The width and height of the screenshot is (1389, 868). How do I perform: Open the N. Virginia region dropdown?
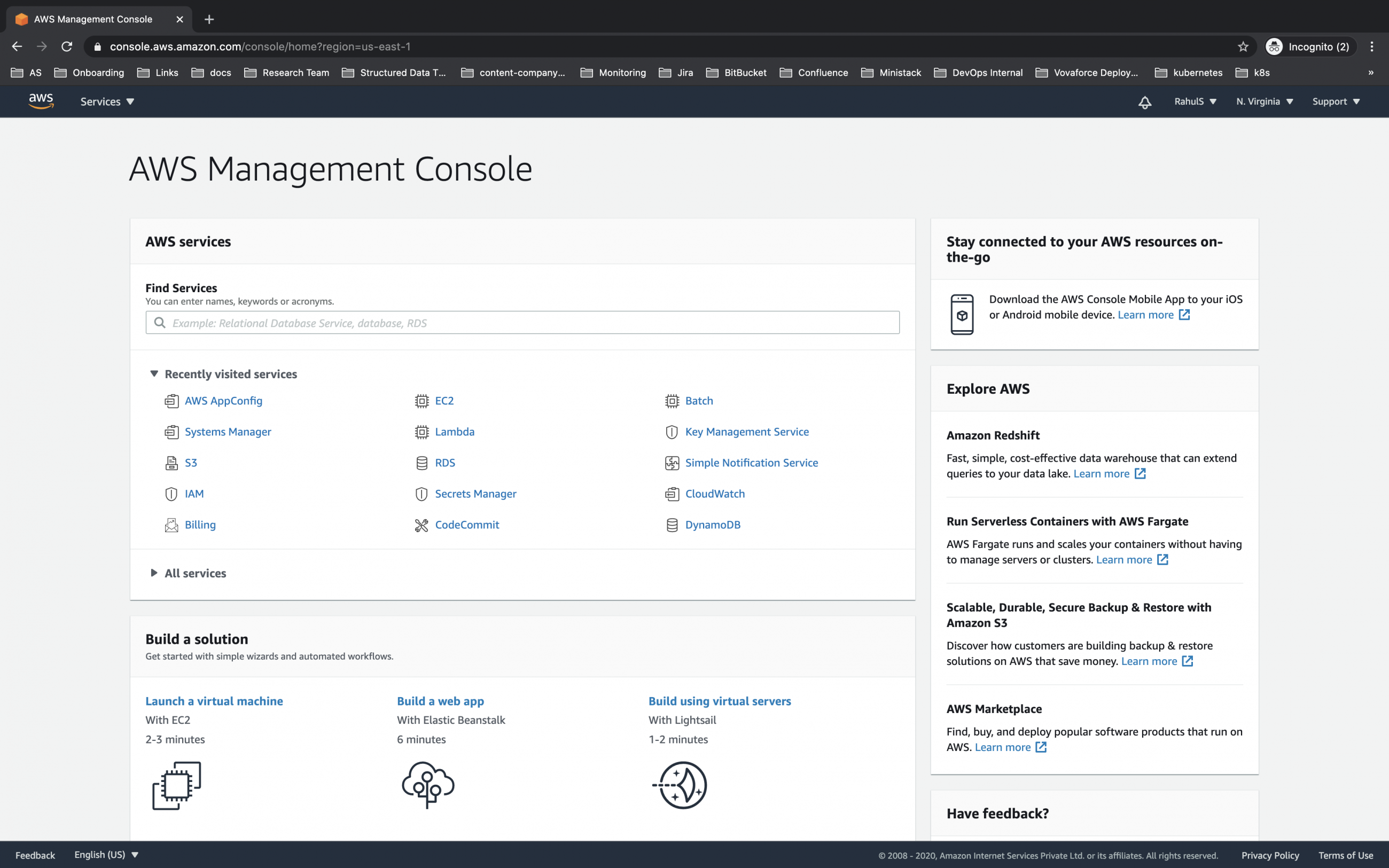click(x=1265, y=101)
